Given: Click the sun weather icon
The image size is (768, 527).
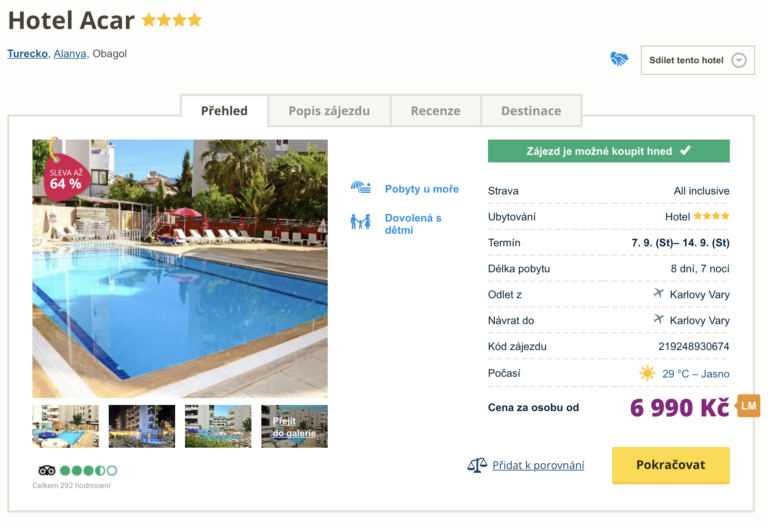Looking at the screenshot, I should click(647, 373).
